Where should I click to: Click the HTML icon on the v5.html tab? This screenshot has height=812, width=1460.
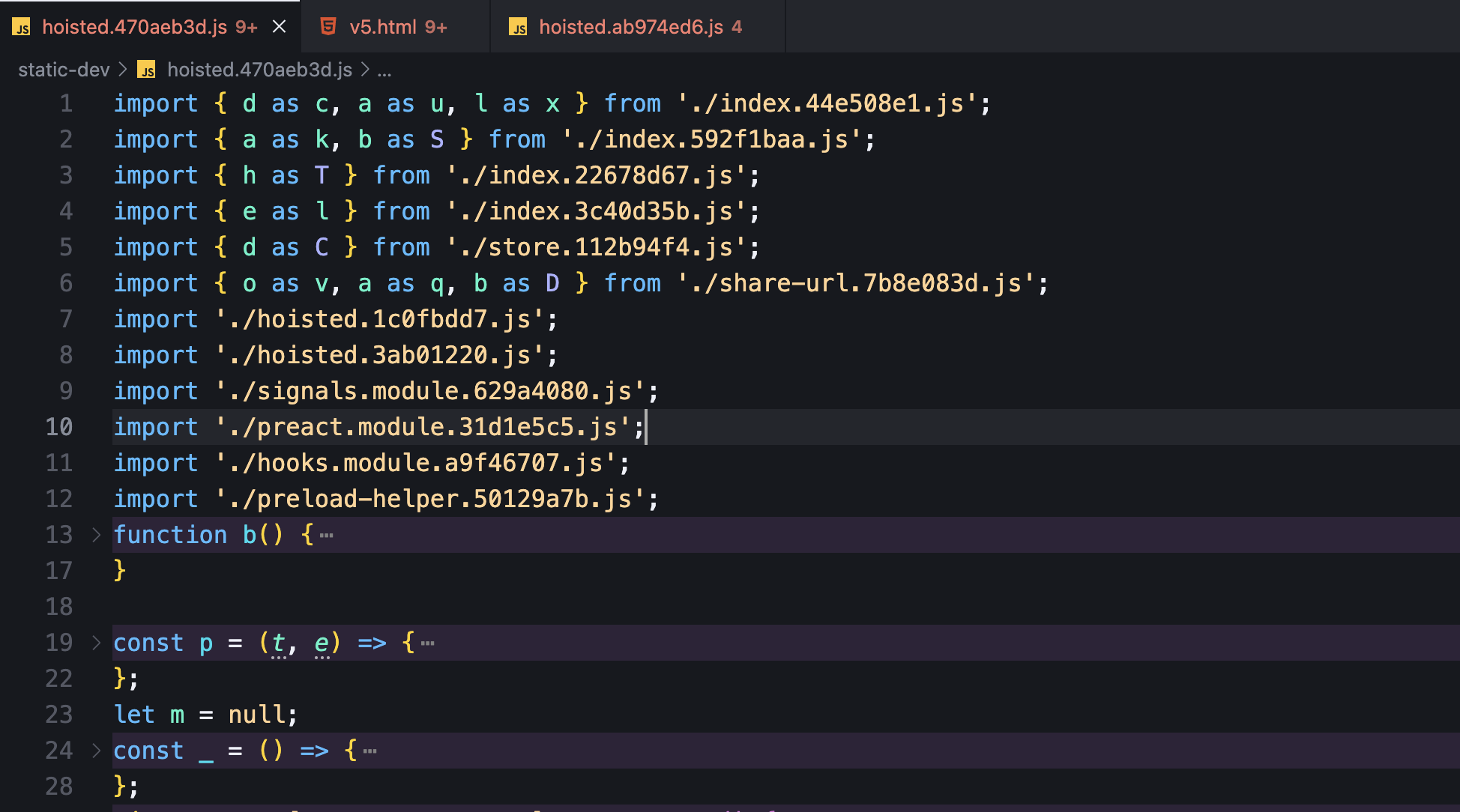click(328, 26)
